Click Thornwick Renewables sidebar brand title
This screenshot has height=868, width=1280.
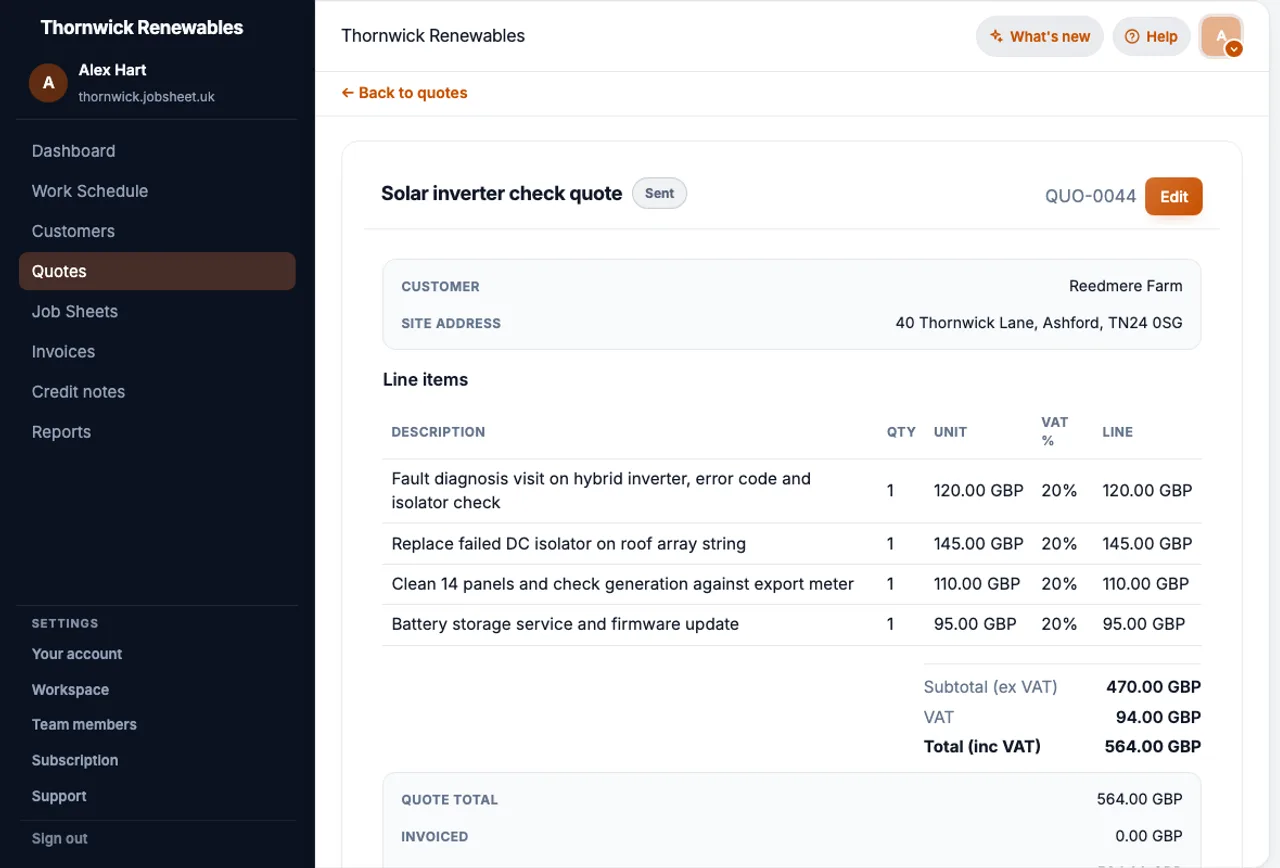[x=142, y=28]
